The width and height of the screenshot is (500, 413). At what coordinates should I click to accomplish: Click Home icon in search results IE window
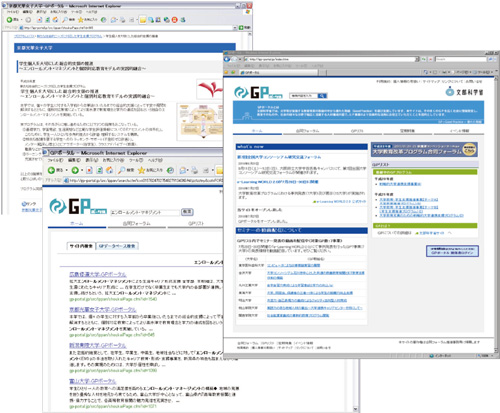tap(109, 170)
